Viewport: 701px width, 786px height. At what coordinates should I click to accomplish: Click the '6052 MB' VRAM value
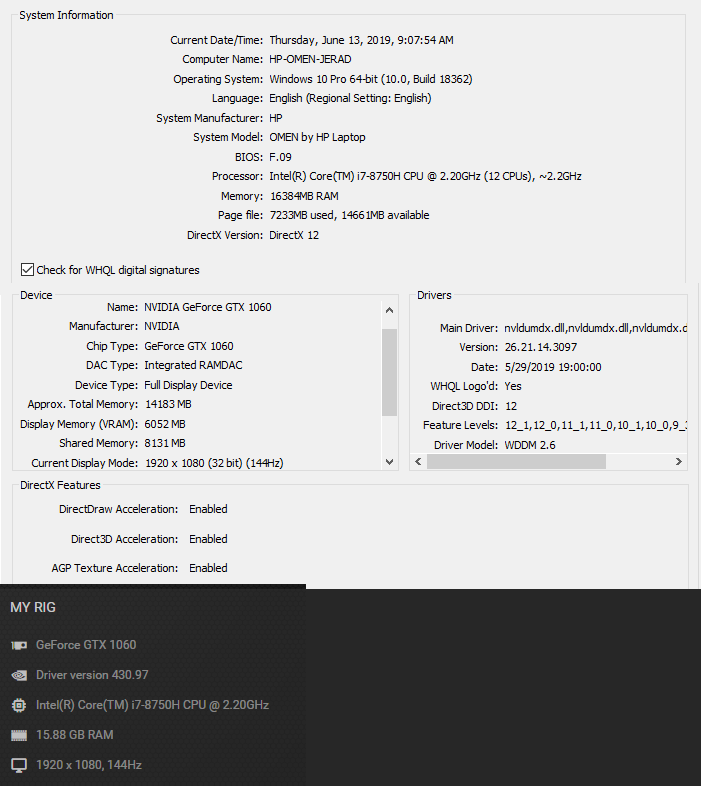coord(164,425)
